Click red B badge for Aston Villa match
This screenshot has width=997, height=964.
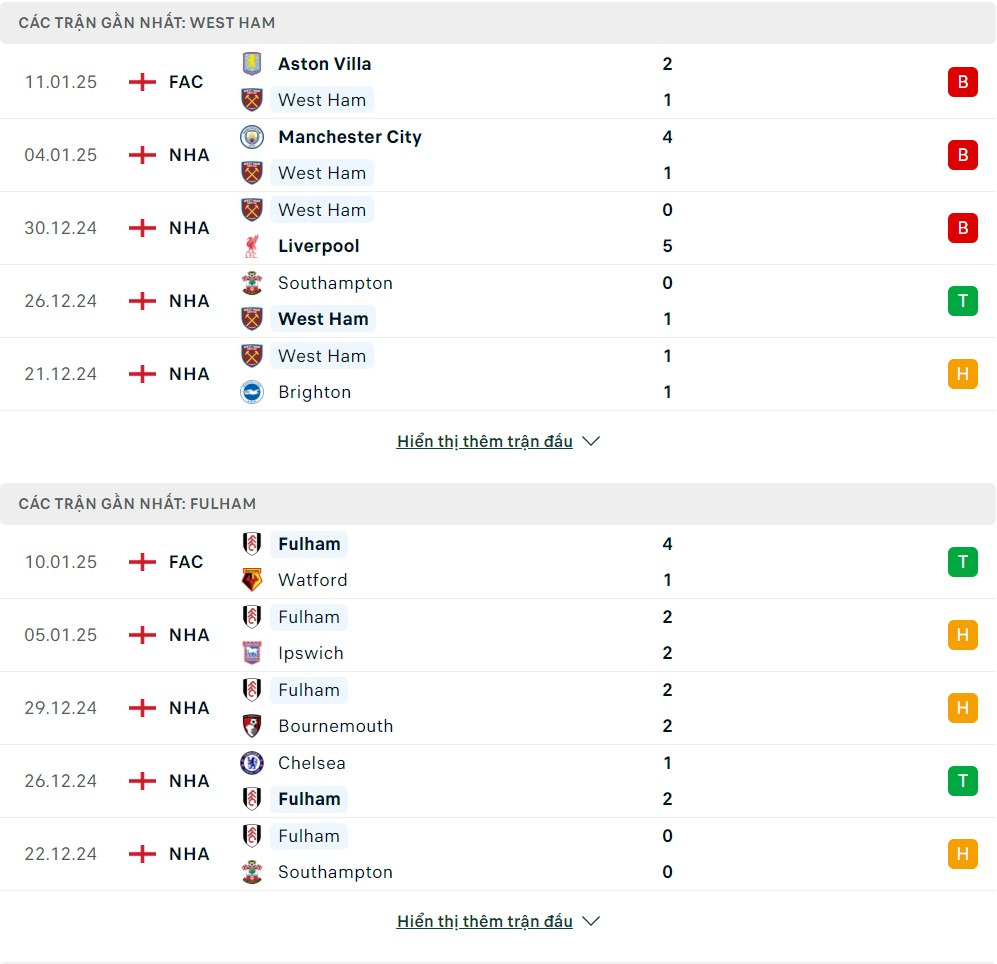click(963, 82)
